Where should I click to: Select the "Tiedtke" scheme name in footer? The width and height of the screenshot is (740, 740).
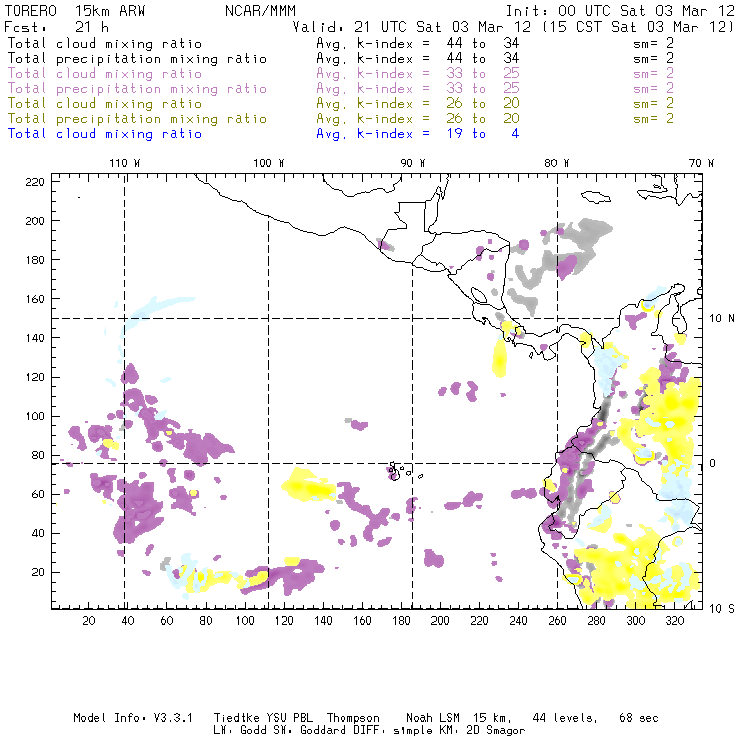(237, 718)
